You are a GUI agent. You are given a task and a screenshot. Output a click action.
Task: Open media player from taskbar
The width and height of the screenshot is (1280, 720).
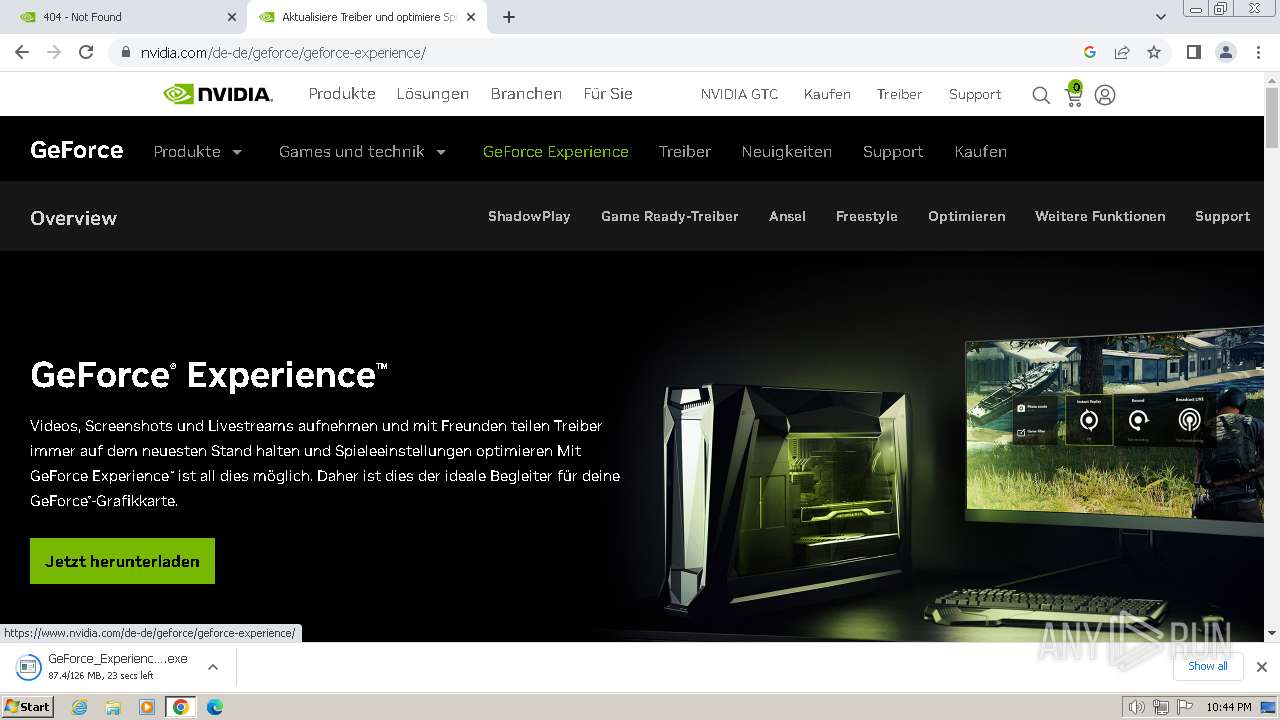147,707
